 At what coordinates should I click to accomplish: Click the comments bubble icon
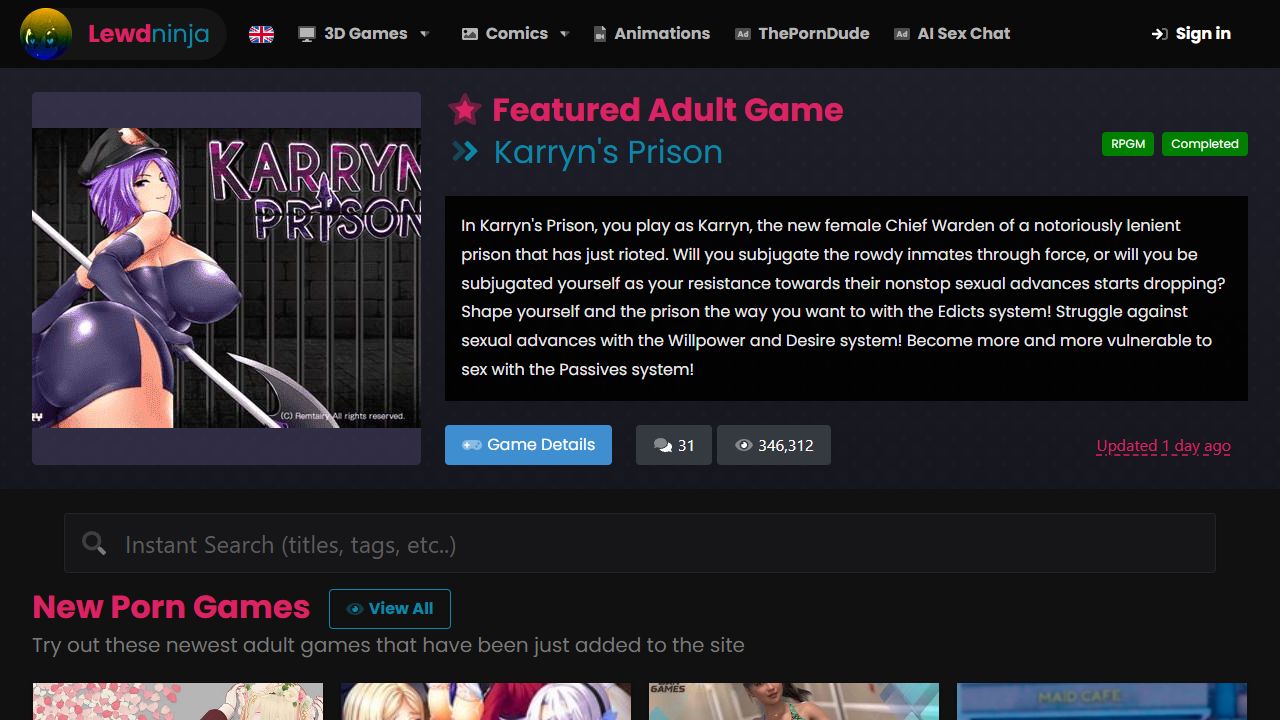pos(662,446)
